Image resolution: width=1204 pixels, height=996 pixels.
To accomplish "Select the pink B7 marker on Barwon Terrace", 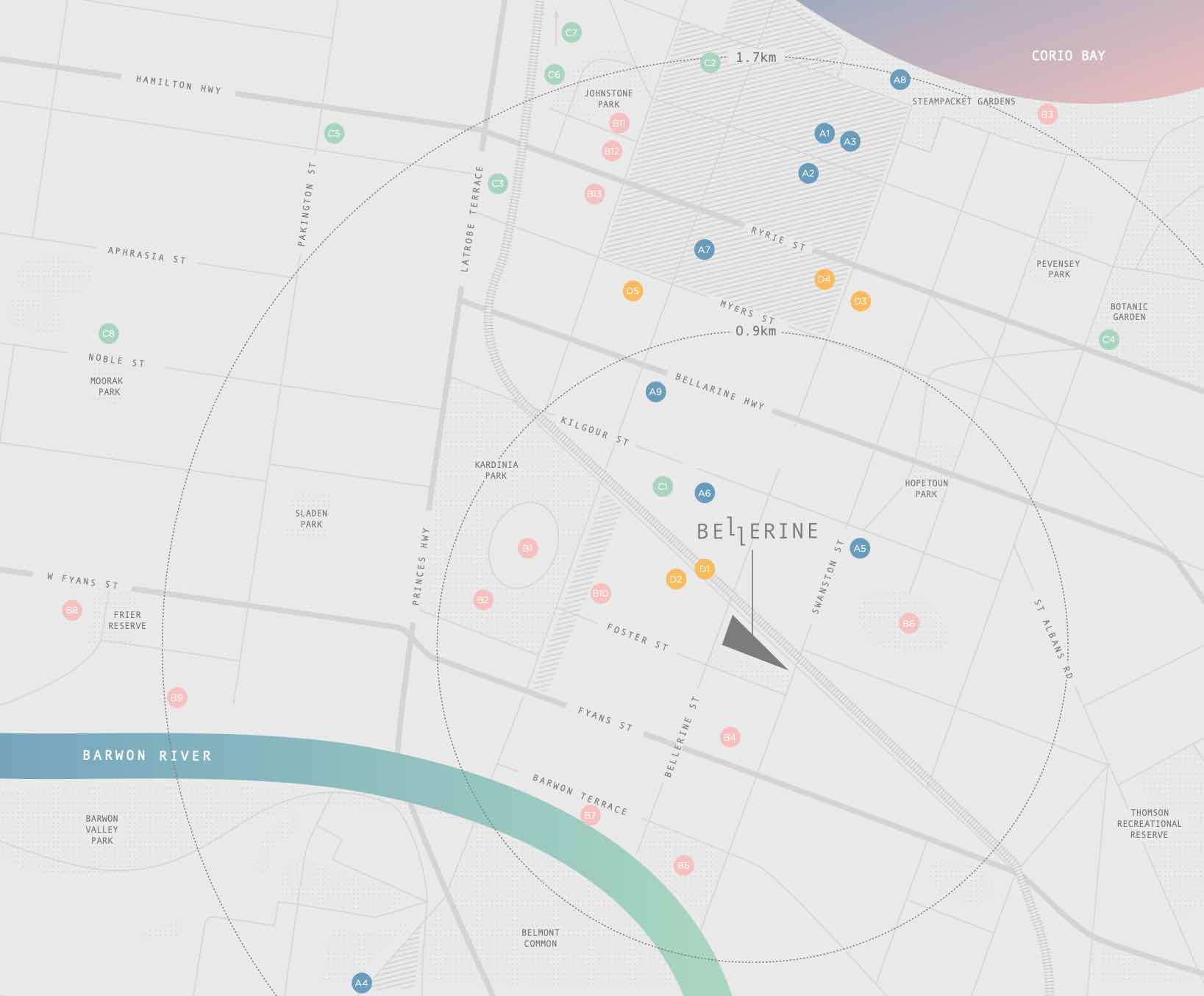I will [590, 814].
